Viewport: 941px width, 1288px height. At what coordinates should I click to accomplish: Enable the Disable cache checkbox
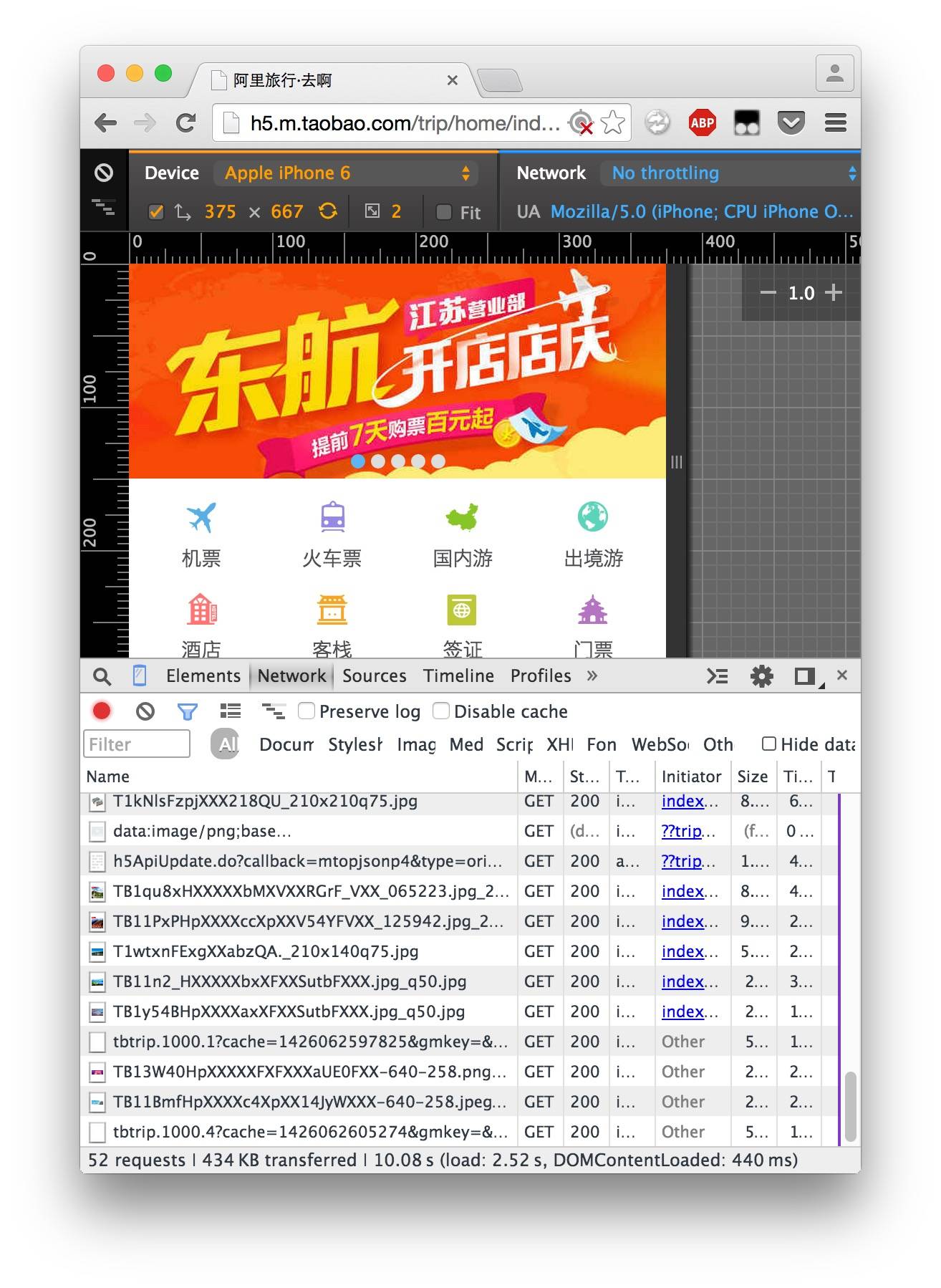click(x=441, y=711)
